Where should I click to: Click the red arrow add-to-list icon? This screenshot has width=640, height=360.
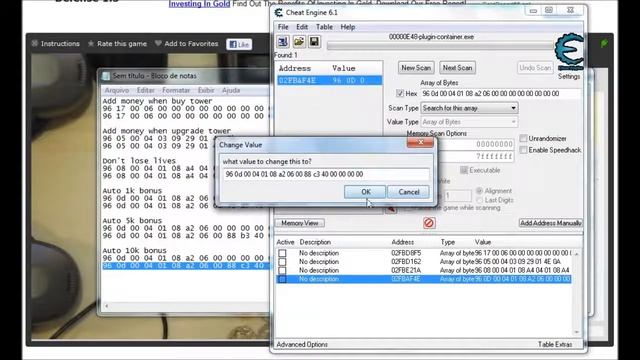click(x=391, y=209)
